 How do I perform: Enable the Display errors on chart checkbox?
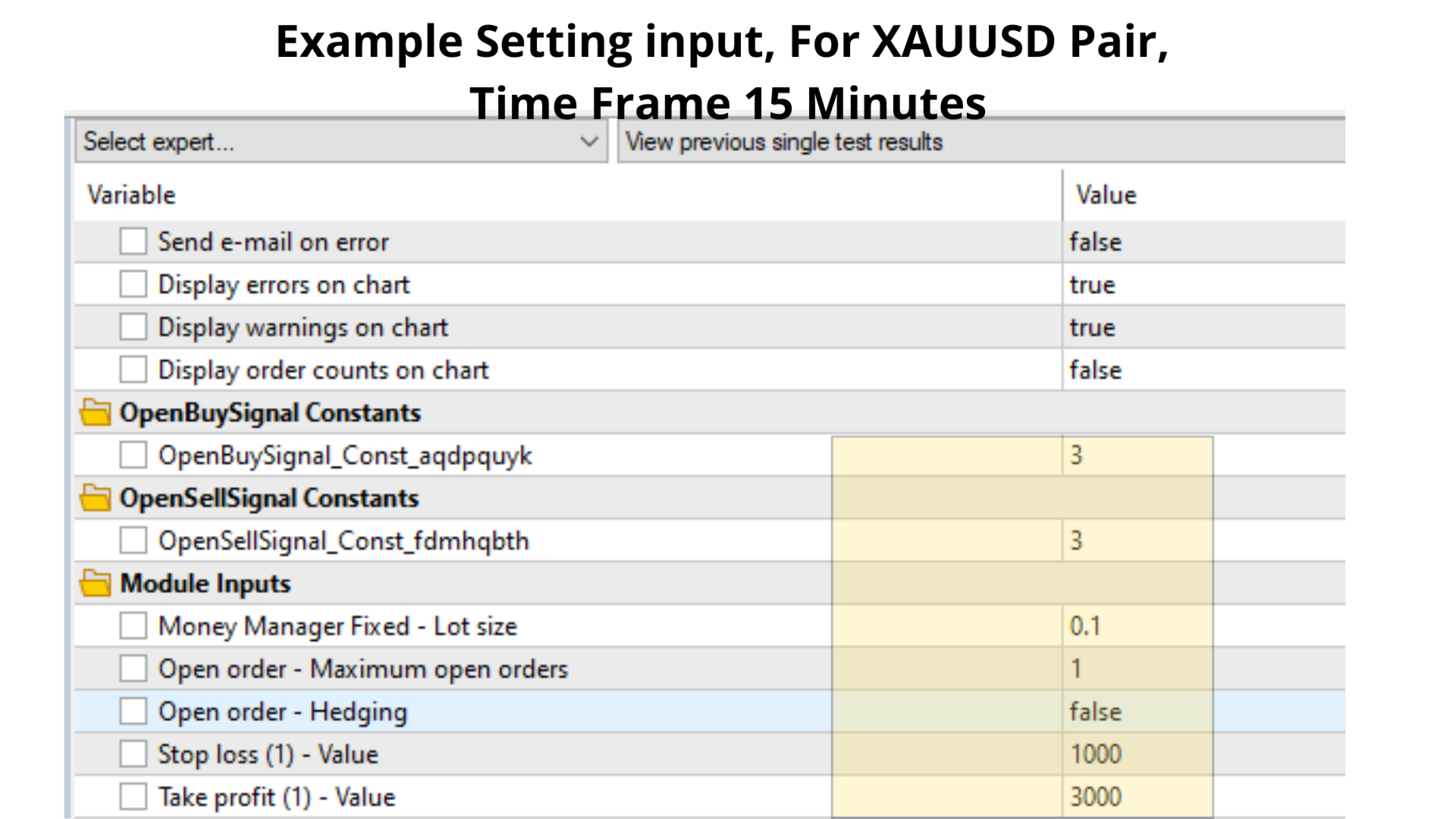coord(133,284)
